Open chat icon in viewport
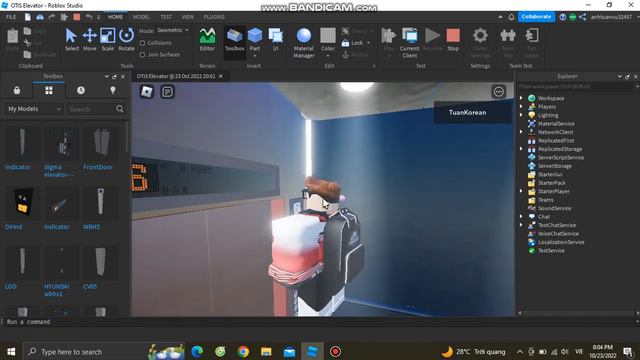This screenshot has width=640, height=360. tap(167, 91)
